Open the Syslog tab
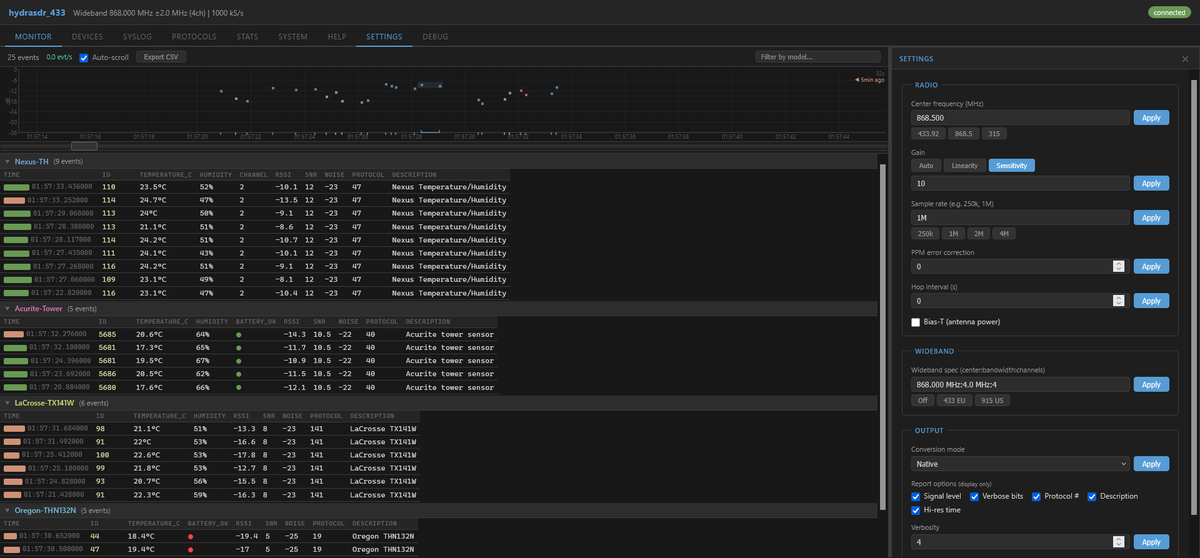The width and height of the screenshot is (1200, 558). (x=137, y=37)
